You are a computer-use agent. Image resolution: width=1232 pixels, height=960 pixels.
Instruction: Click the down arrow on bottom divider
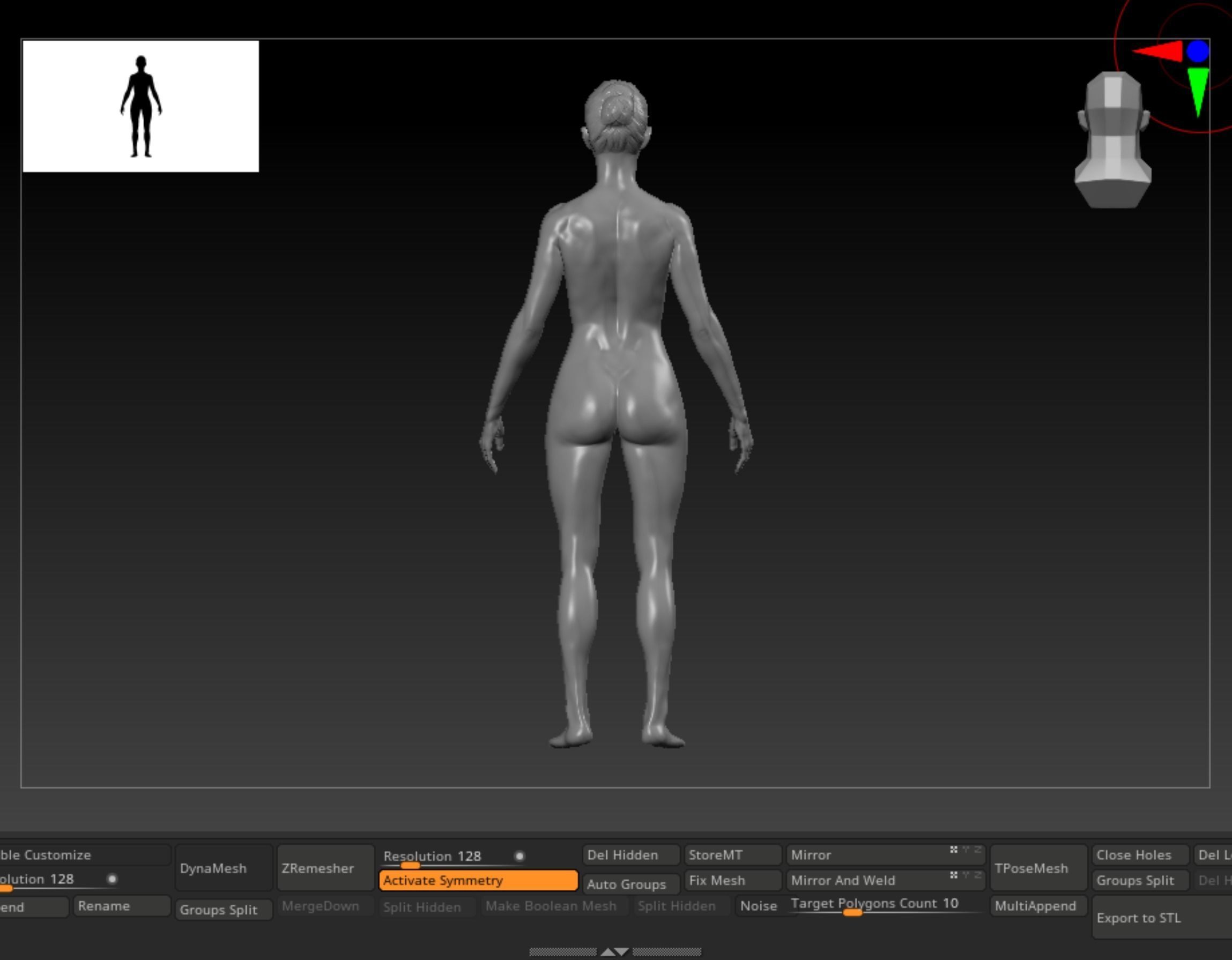[622, 952]
